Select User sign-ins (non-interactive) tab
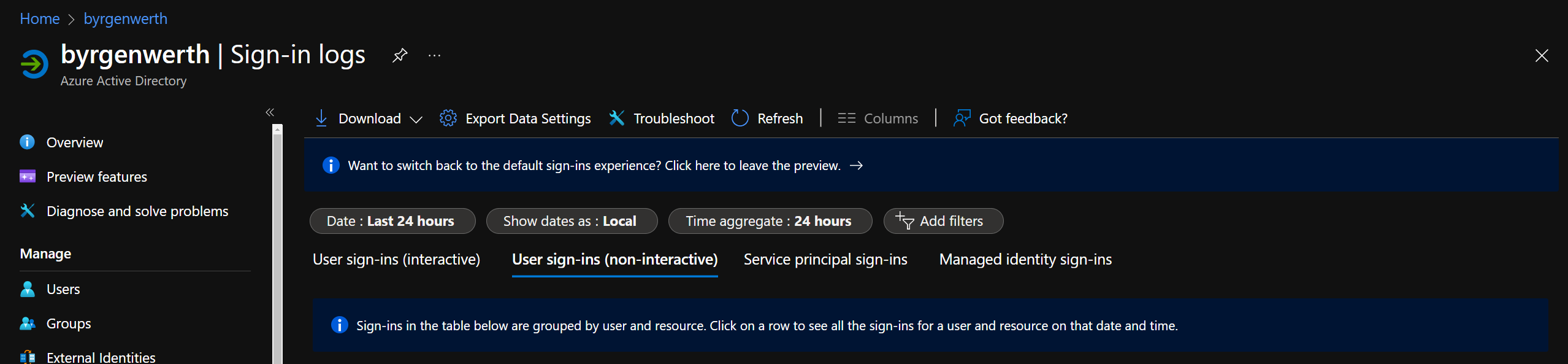Image resolution: width=1568 pixels, height=364 pixels. (615, 260)
